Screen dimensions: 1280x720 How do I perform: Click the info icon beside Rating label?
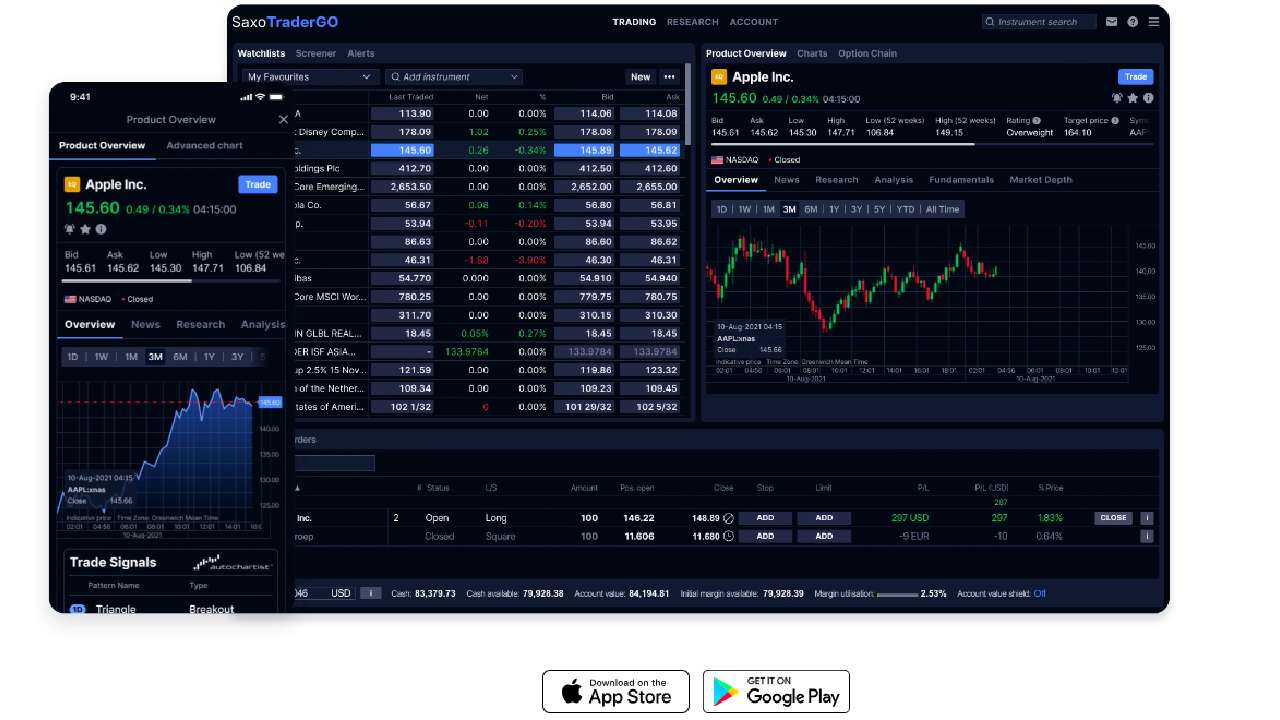[1036, 121]
